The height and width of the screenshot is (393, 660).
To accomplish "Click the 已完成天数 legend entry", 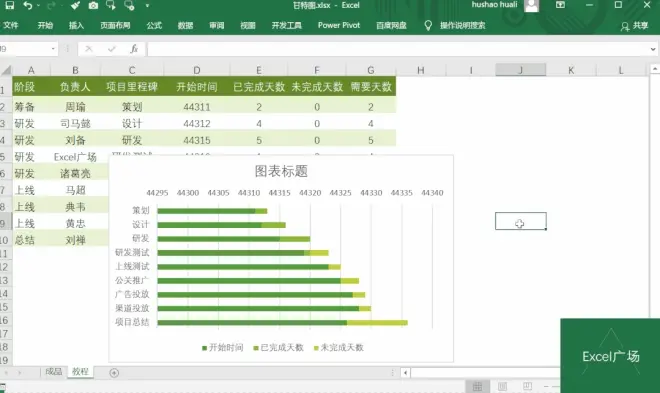I will pos(278,348).
